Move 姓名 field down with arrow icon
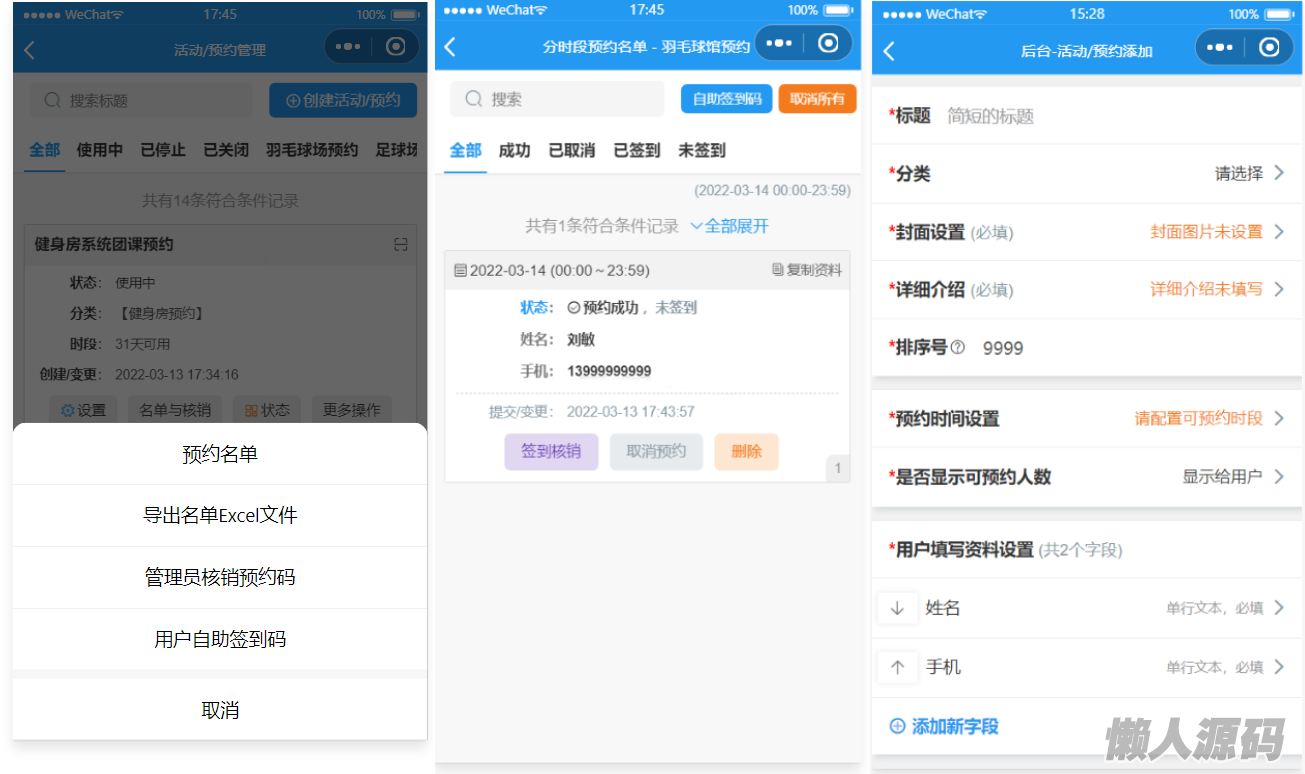The image size is (1305, 774). (x=897, y=608)
